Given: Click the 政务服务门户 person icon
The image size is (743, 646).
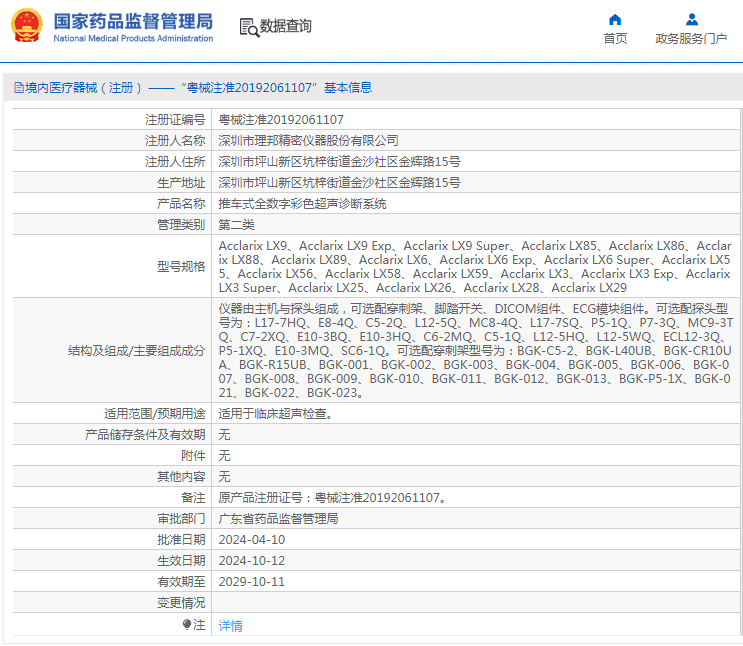Looking at the screenshot, I should pos(691,19).
